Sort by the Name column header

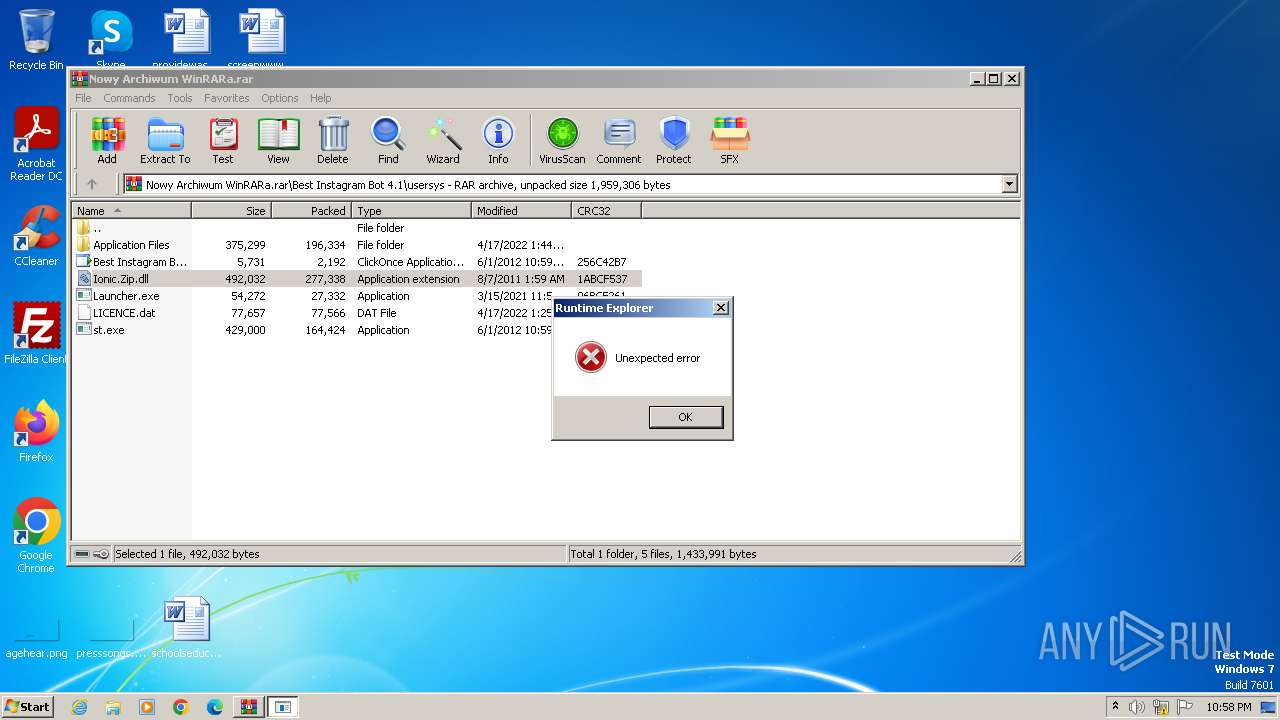point(132,211)
